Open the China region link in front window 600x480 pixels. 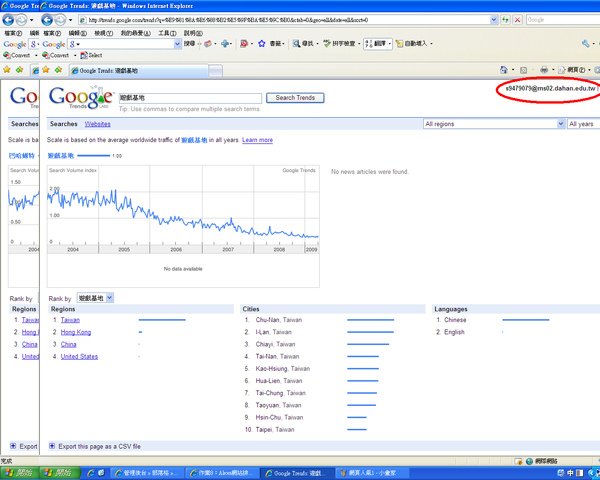click(68, 344)
